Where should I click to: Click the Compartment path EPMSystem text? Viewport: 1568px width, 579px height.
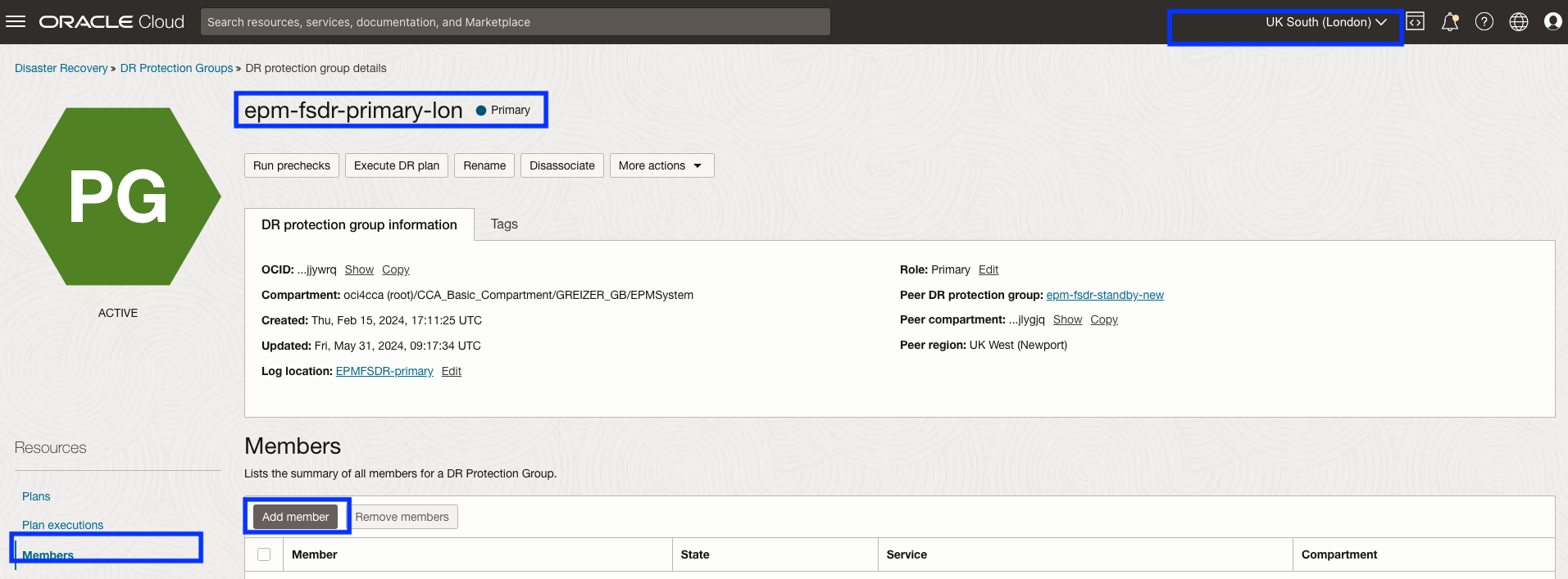[x=477, y=295]
